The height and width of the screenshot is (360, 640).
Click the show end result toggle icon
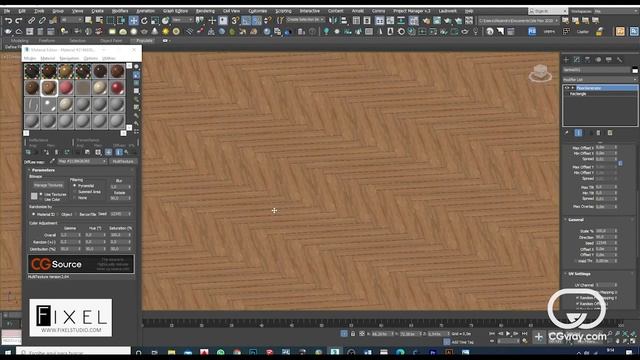pyautogui.click(x=578, y=133)
